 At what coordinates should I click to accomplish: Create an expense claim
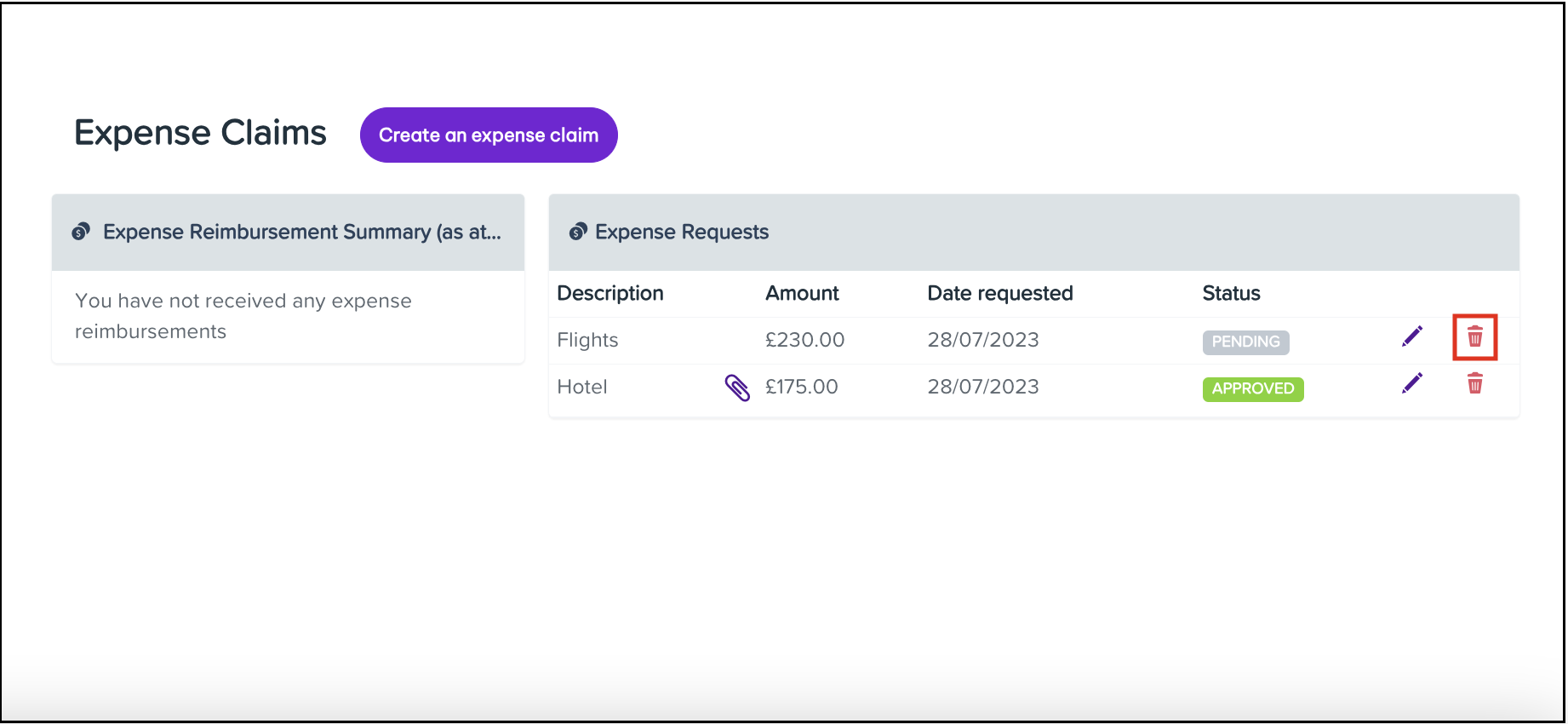tap(489, 135)
